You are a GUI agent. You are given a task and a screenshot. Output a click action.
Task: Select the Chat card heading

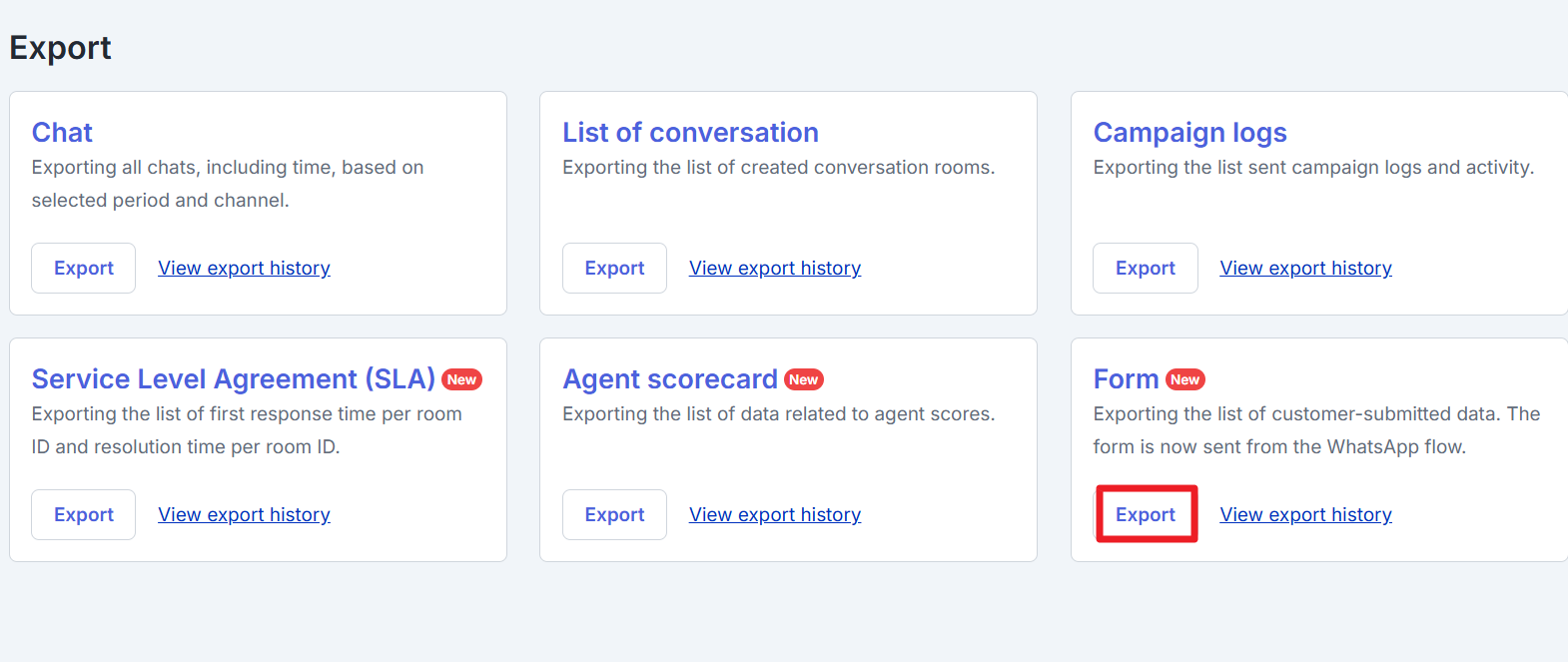[62, 132]
